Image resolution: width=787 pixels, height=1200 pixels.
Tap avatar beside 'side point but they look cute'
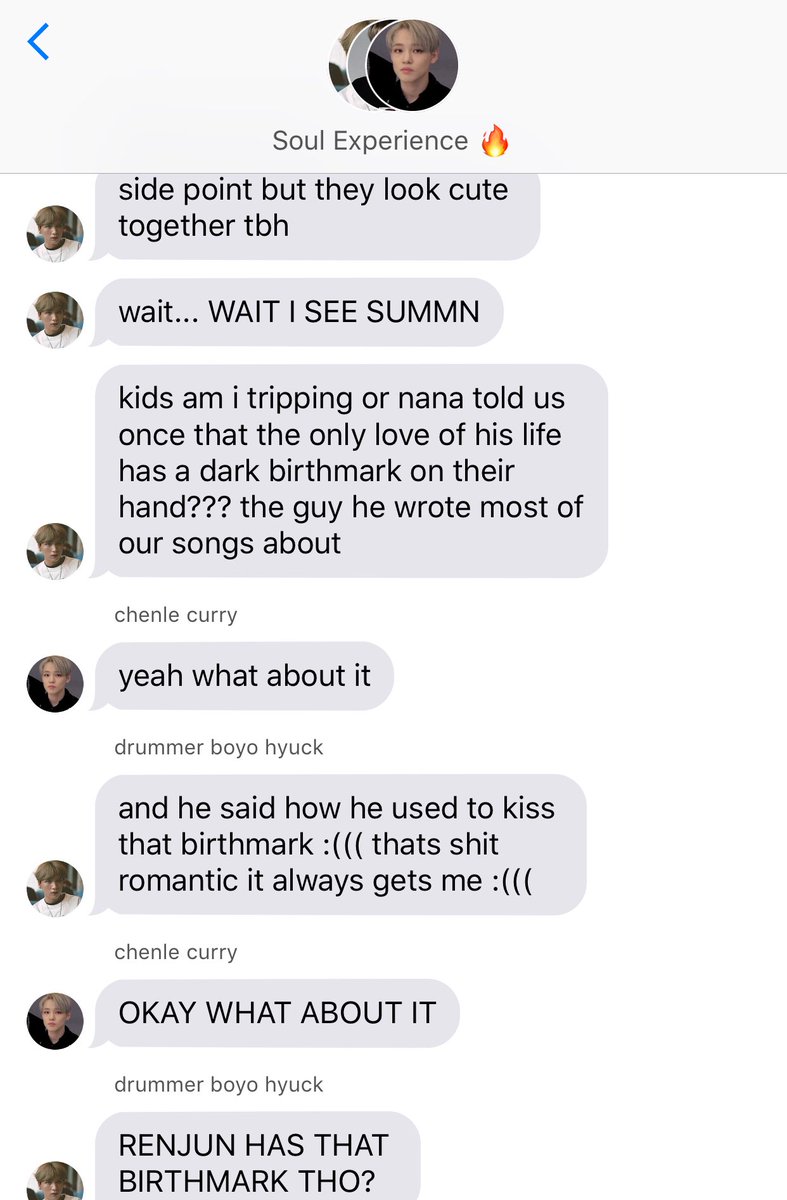click(x=55, y=234)
